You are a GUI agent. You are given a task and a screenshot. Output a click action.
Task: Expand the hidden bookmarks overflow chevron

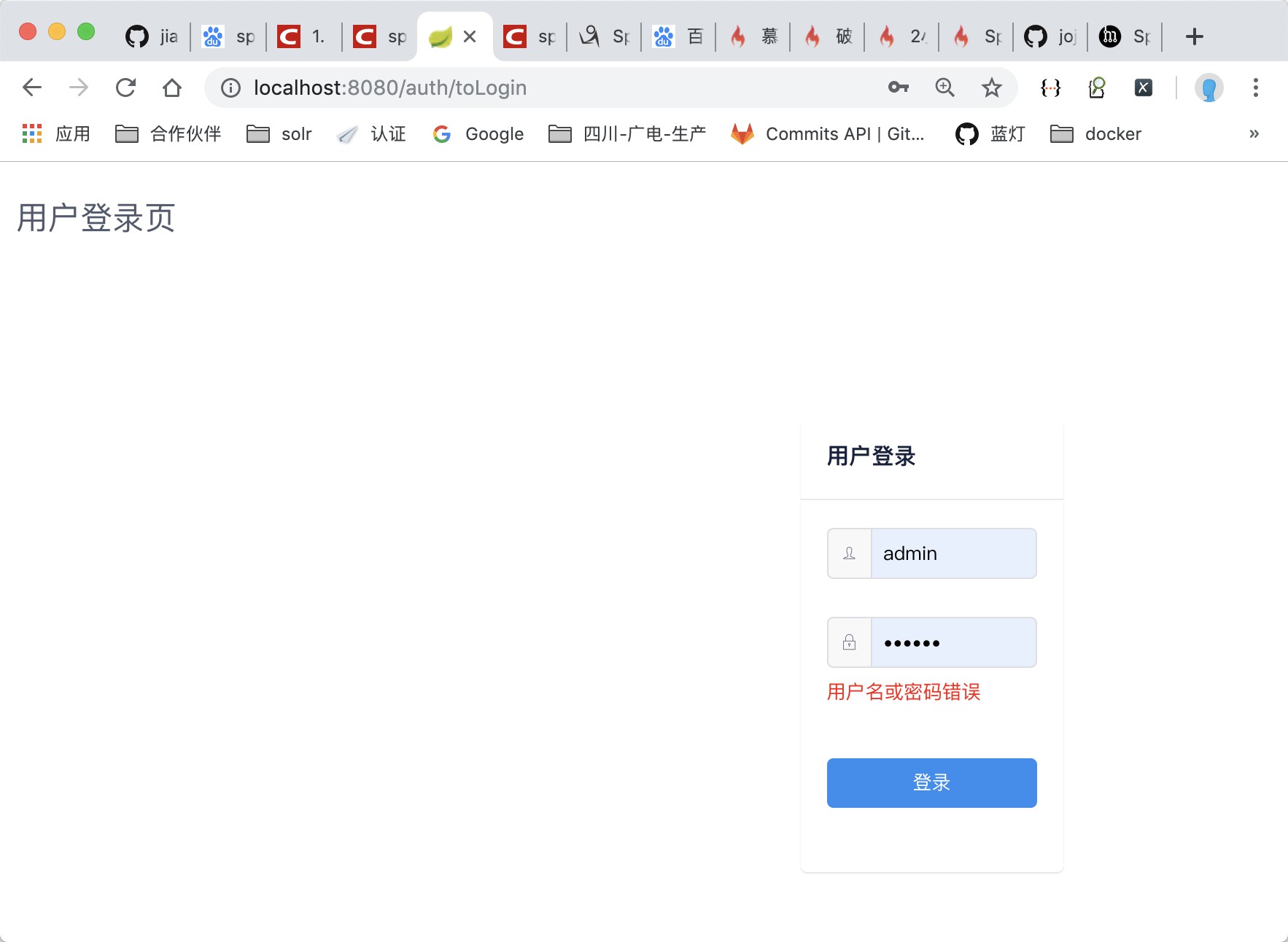1254,133
